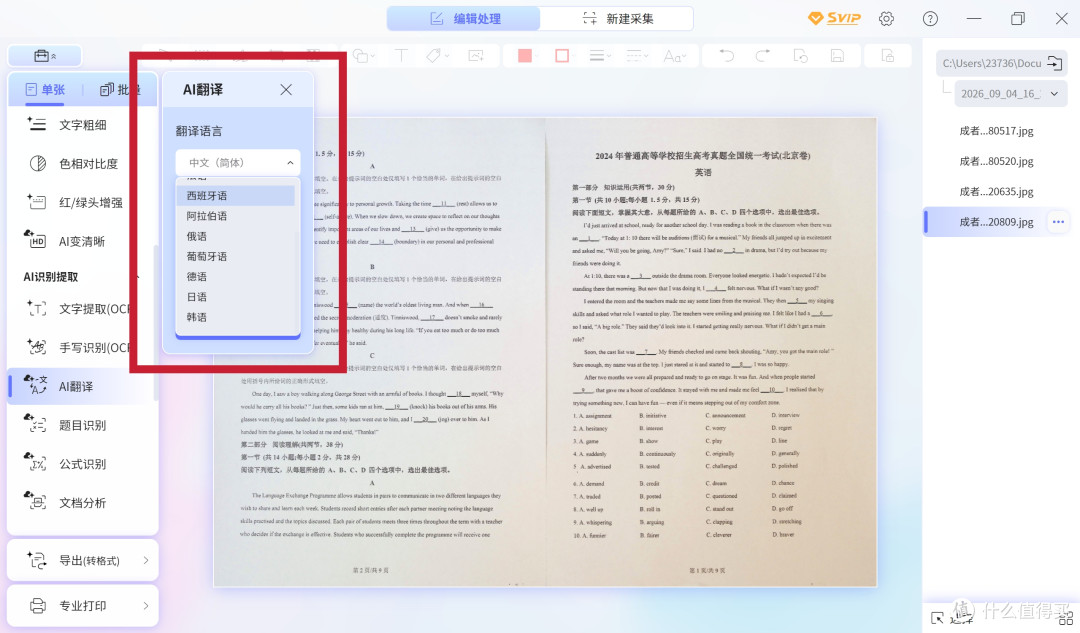Select 西班牙语 from language list
Image resolution: width=1080 pixels, height=633 pixels.
point(236,196)
